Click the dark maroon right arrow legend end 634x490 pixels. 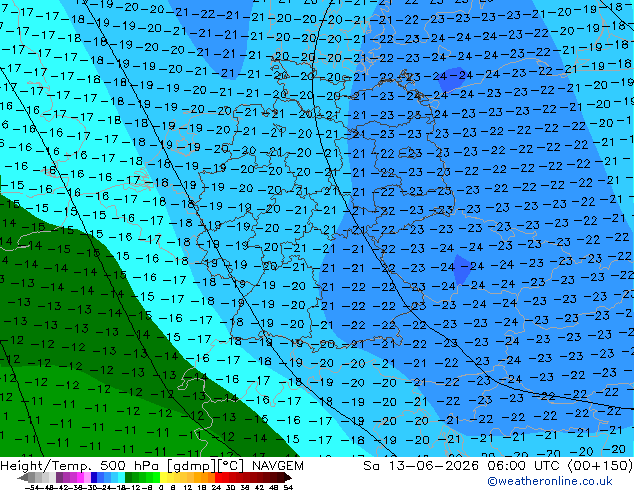[x=288, y=477]
